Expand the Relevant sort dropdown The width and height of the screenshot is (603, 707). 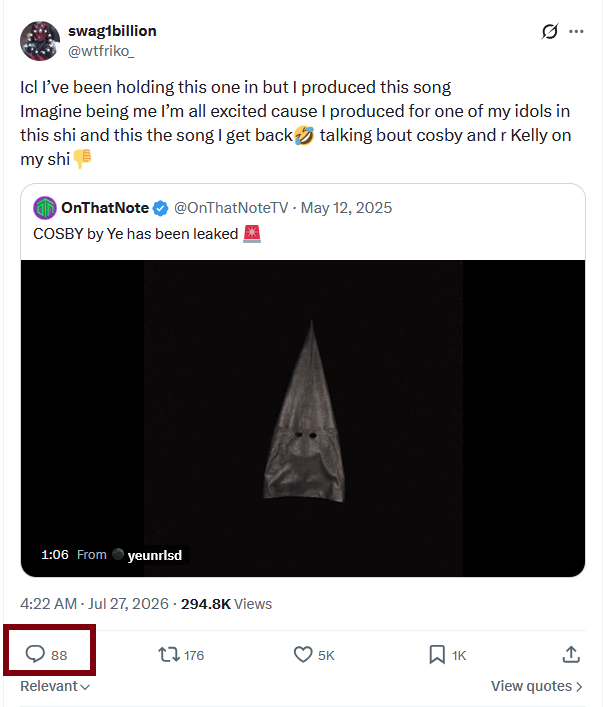click(55, 686)
